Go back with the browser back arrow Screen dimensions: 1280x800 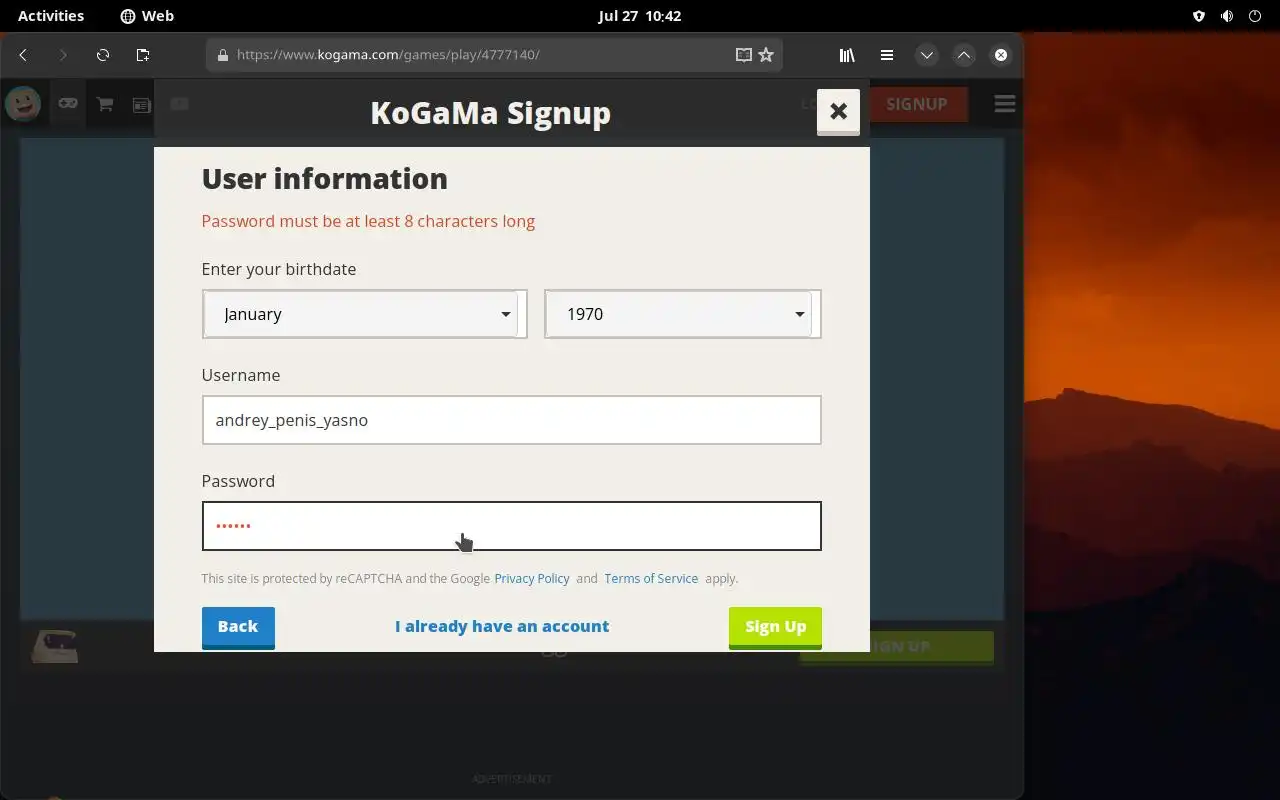click(x=23, y=55)
